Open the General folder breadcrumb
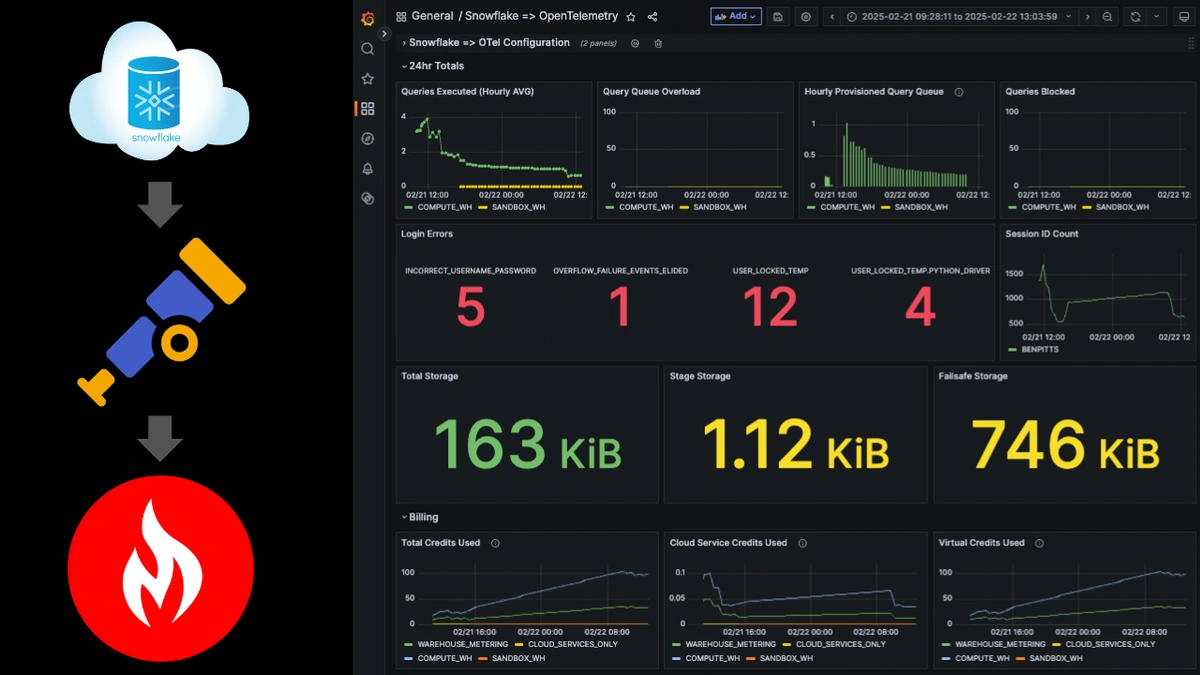Image resolution: width=1200 pixels, height=675 pixels. click(432, 17)
